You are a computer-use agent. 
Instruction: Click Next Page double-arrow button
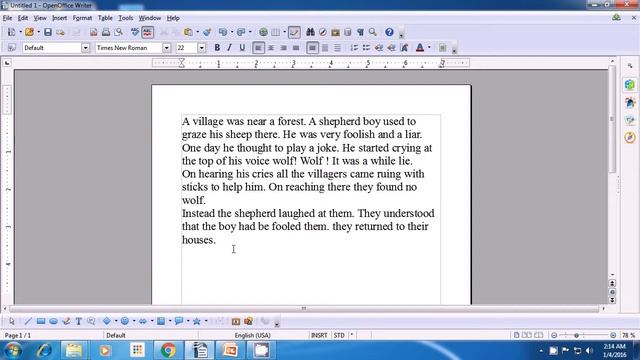click(612, 300)
